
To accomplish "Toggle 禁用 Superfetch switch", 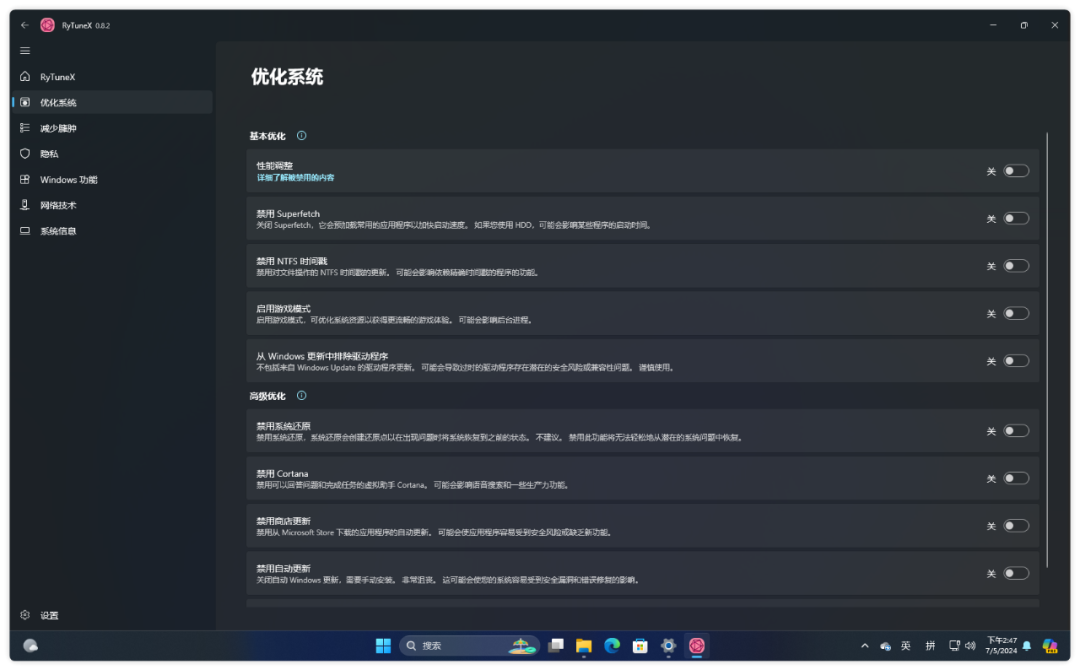I will (1016, 218).
